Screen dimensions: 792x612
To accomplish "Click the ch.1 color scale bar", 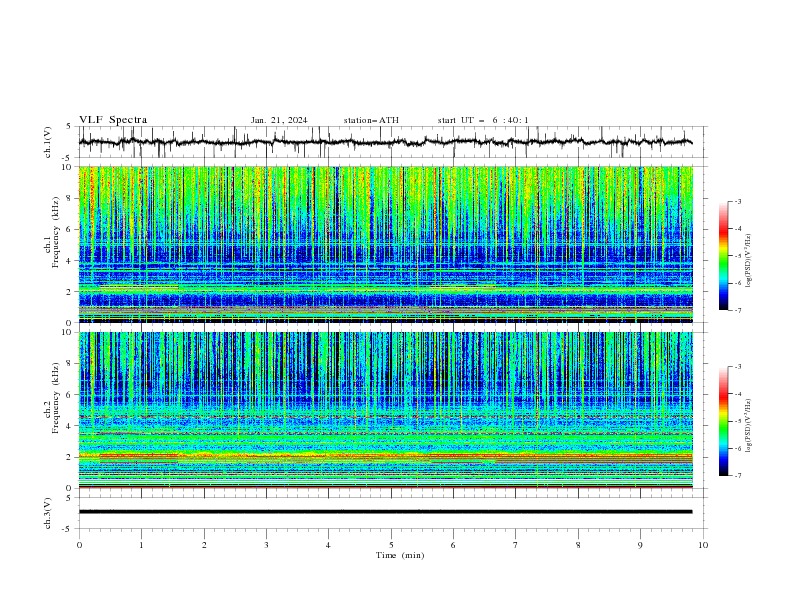I will (x=723, y=256).
